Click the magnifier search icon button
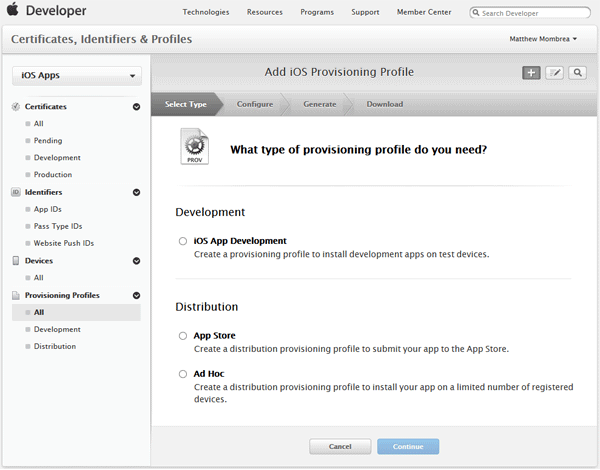Screen dimensions: 600x470 point(578,73)
